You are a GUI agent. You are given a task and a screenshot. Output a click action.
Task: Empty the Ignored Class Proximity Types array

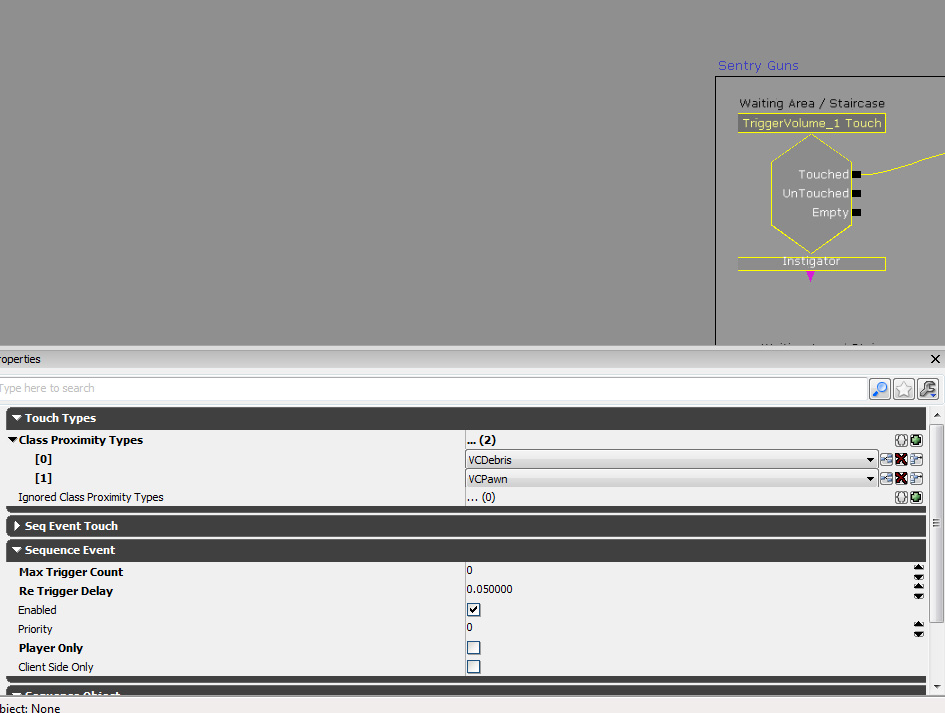(x=901, y=497)
